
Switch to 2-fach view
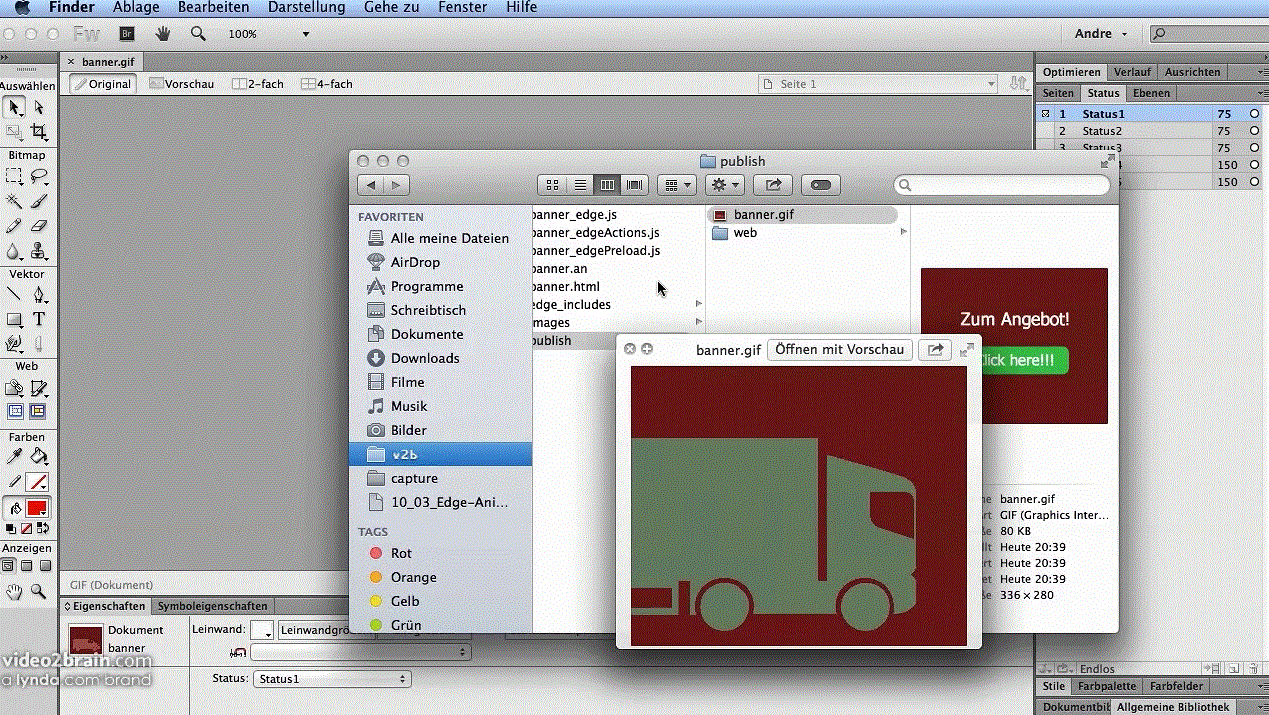pyautogui.click(x=258, y=84)
